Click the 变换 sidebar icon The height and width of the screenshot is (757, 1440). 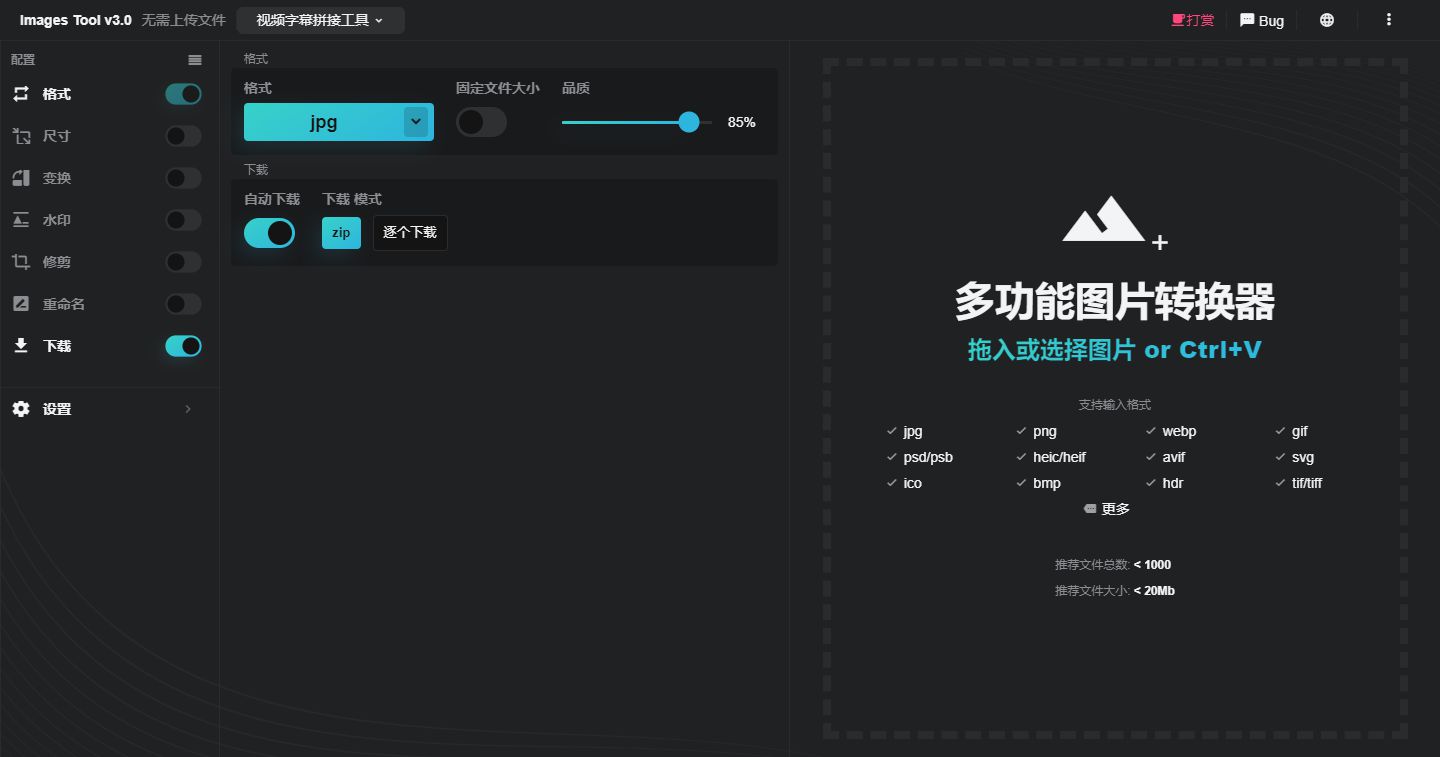(x=20, y=177)
